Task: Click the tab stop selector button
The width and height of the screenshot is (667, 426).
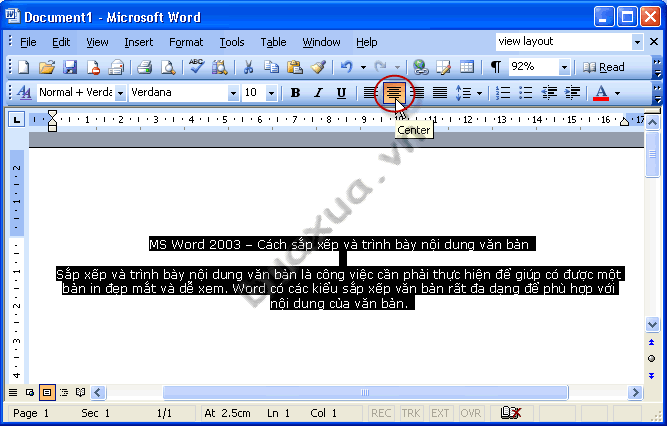Action: (16, 120)
